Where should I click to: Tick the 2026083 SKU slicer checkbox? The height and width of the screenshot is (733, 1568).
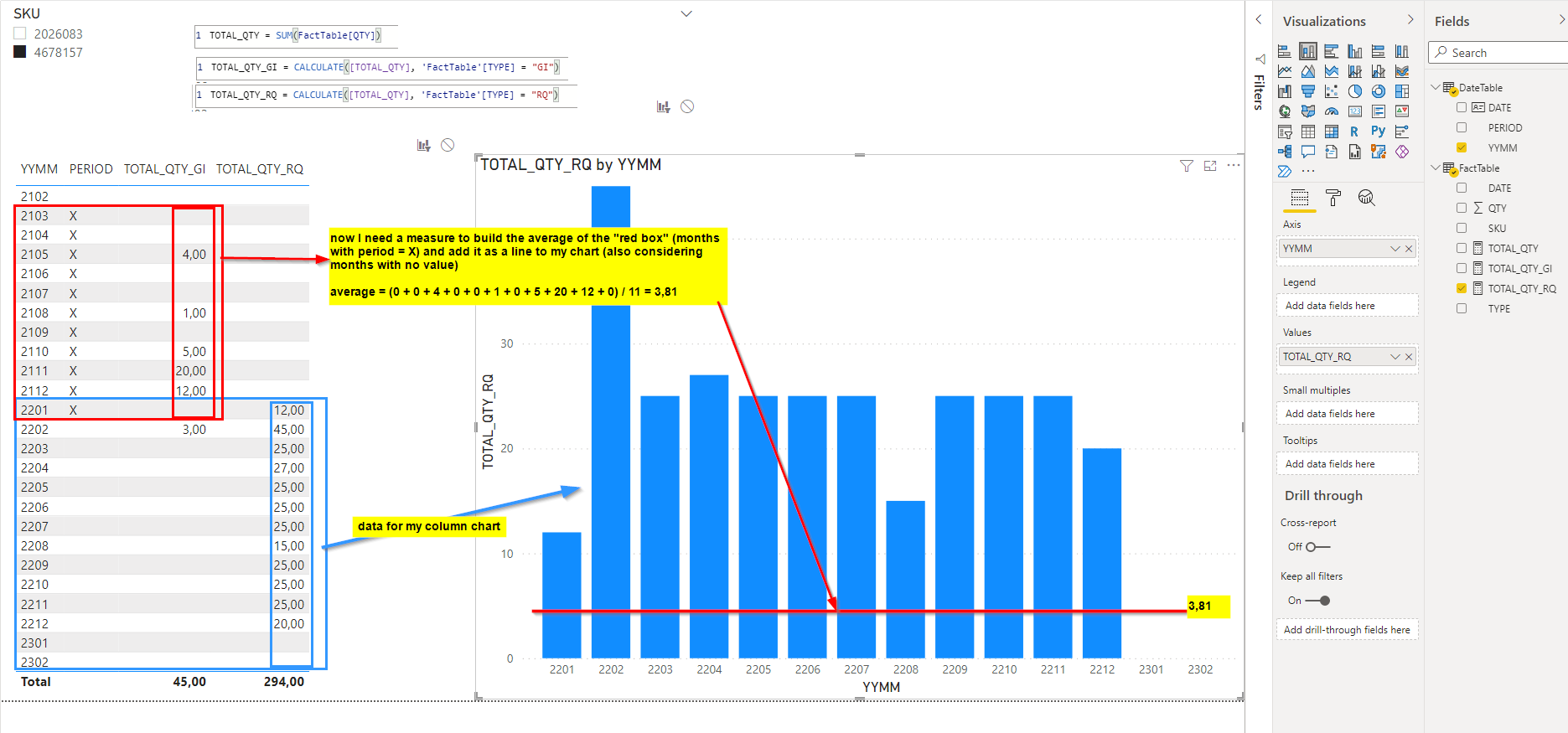[20, 34]
